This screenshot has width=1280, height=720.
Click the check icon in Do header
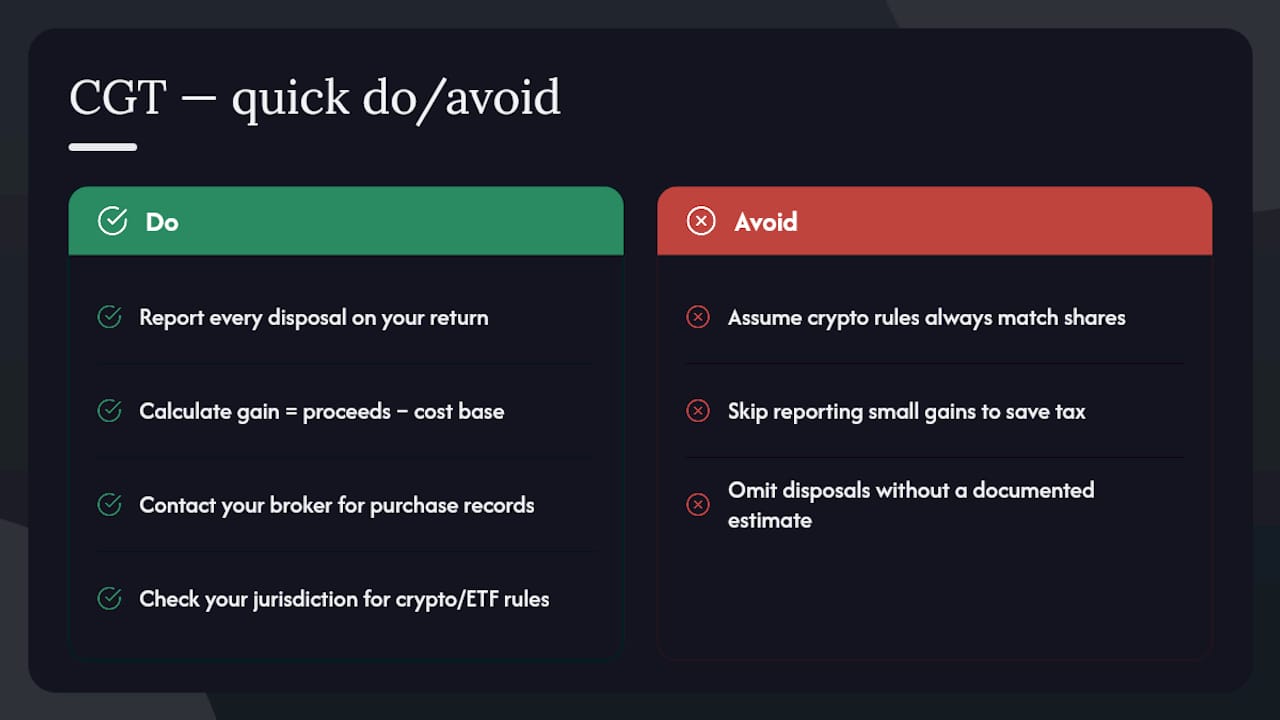pos(112,221)
